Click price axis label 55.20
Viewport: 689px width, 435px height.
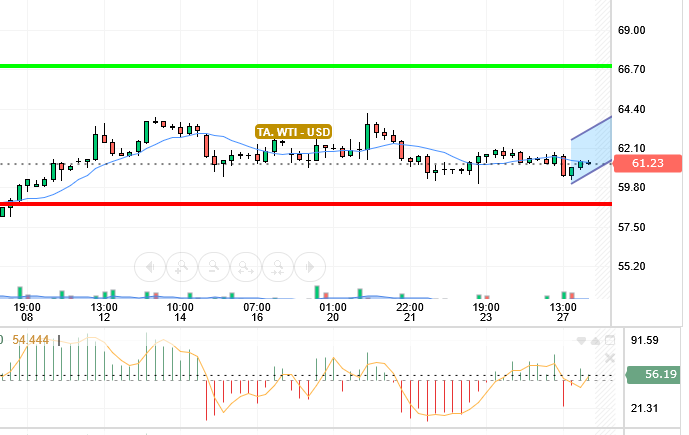(x=631, y=266)
